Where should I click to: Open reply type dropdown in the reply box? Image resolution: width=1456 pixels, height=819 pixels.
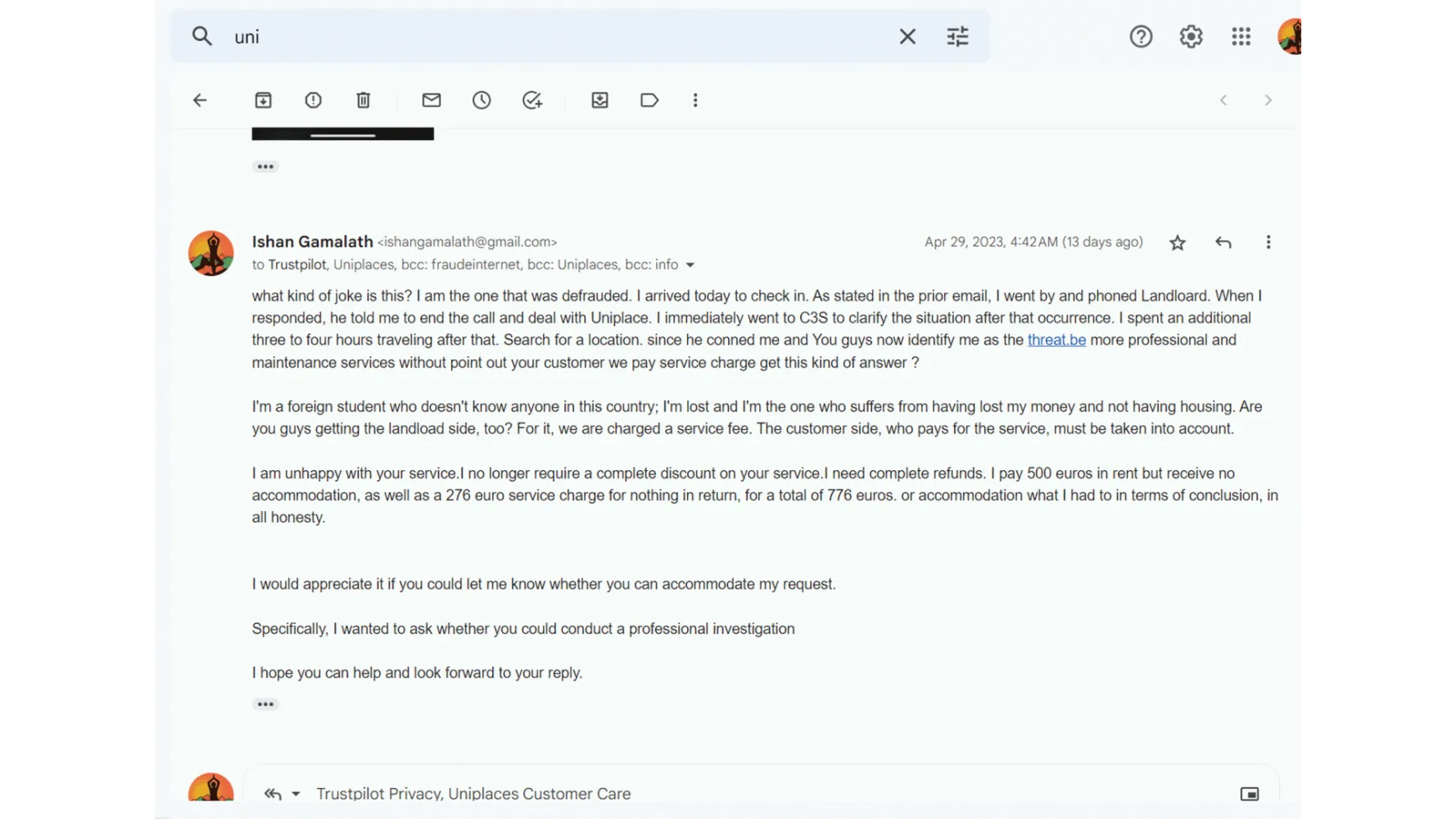[x=296, y=794]
